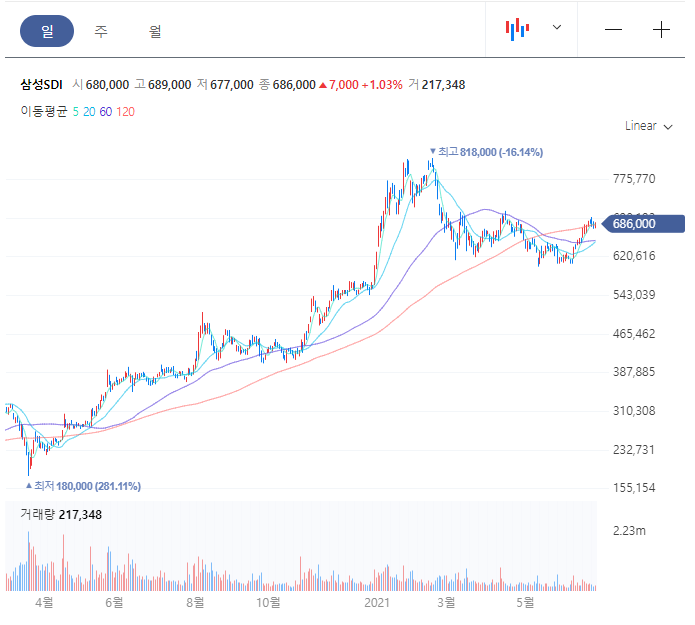Click the 686,000 current price tag

tap(643, 223)
